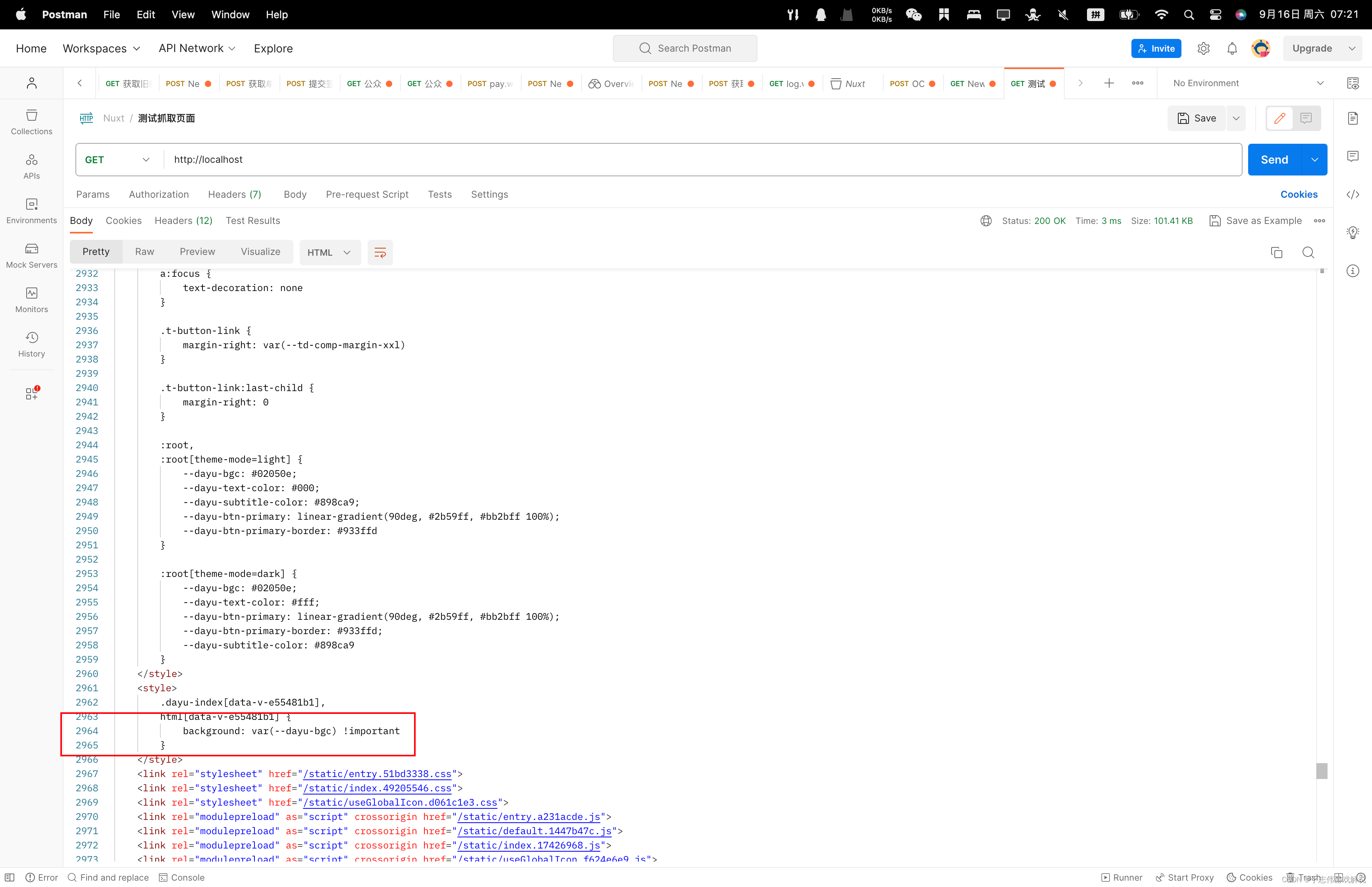The height and width of the screenshot is (887, 1372).
Task: Open the Collections panel in the sidebar
Action: (31, 121)
